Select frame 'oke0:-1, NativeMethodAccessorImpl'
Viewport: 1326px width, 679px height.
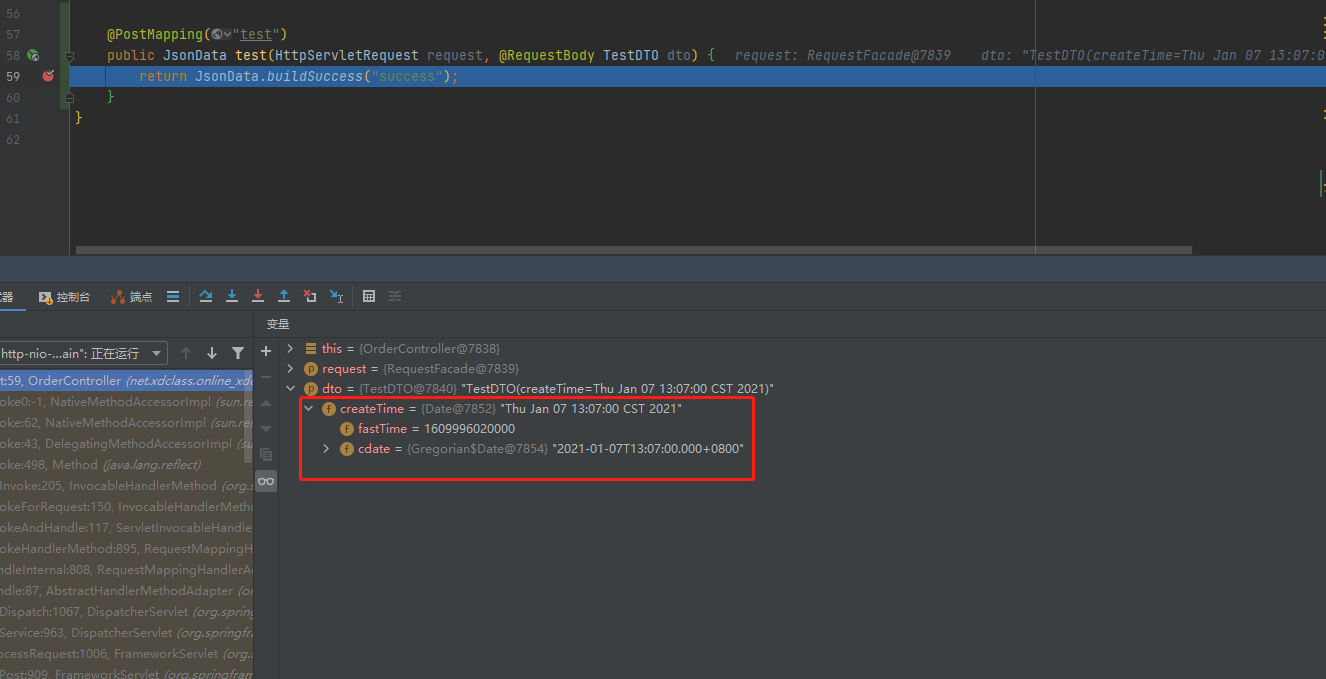(126, 402)
